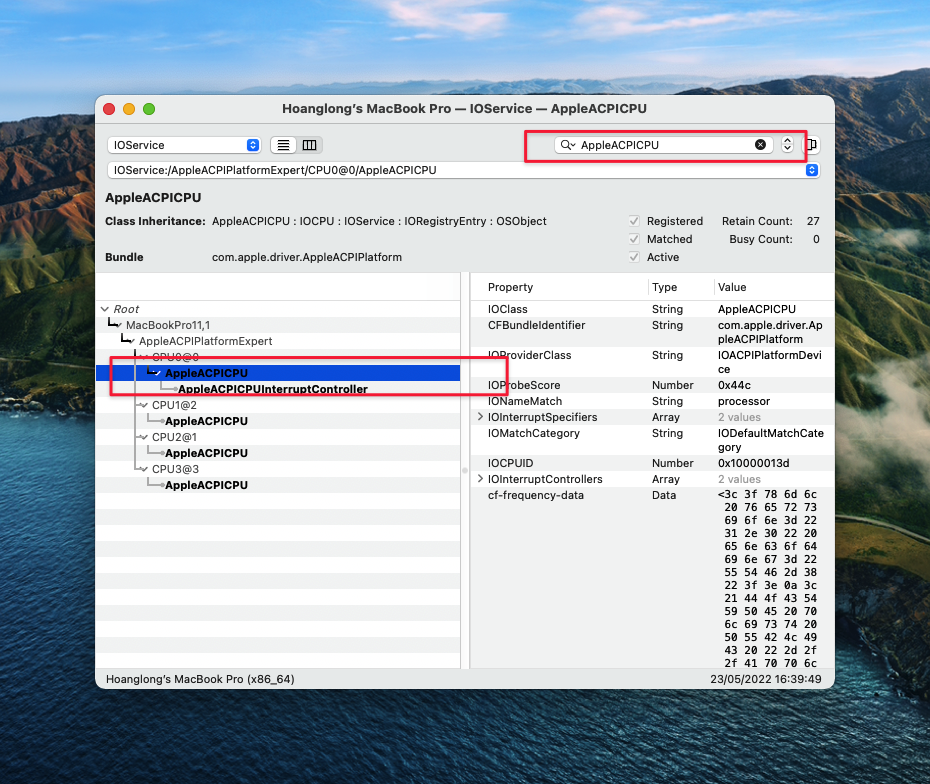Click the next/previous search result stepper
The height and width of the screenshot is (784, 930).
[787, 145]
